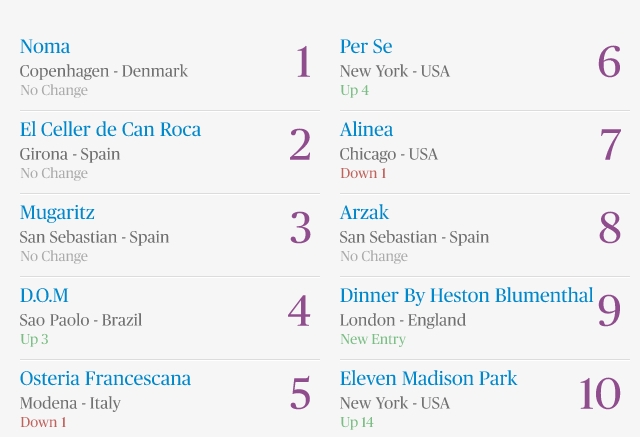Image resolution: width=641 pixels, height=437 pixels.
Task: Open the Per Se restaurant link
Action: click(366, 47)
